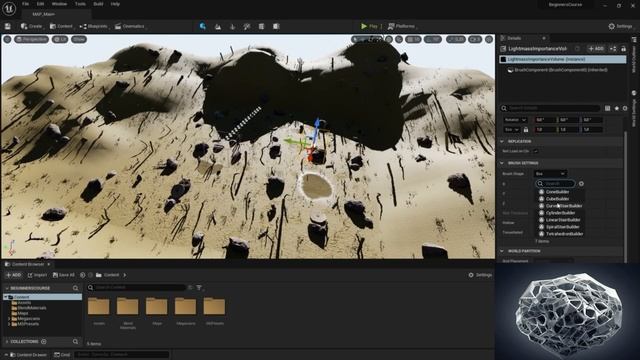Image resolution: width=640 pixels, height=360 pixels.
Task: Open the Cinematics dropdown
Action: [130, 26]
